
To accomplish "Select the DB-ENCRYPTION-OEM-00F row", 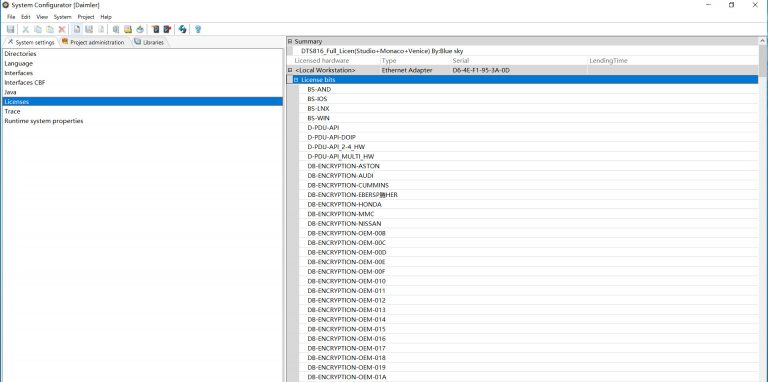I will click(528, 271).
